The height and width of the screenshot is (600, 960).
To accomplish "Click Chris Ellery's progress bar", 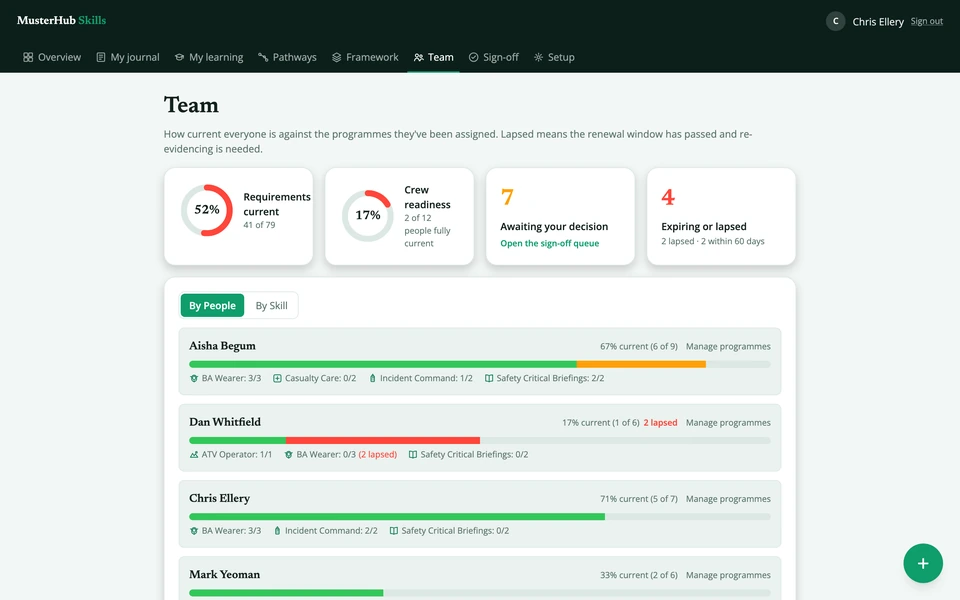I will click(x=479, y=517).
